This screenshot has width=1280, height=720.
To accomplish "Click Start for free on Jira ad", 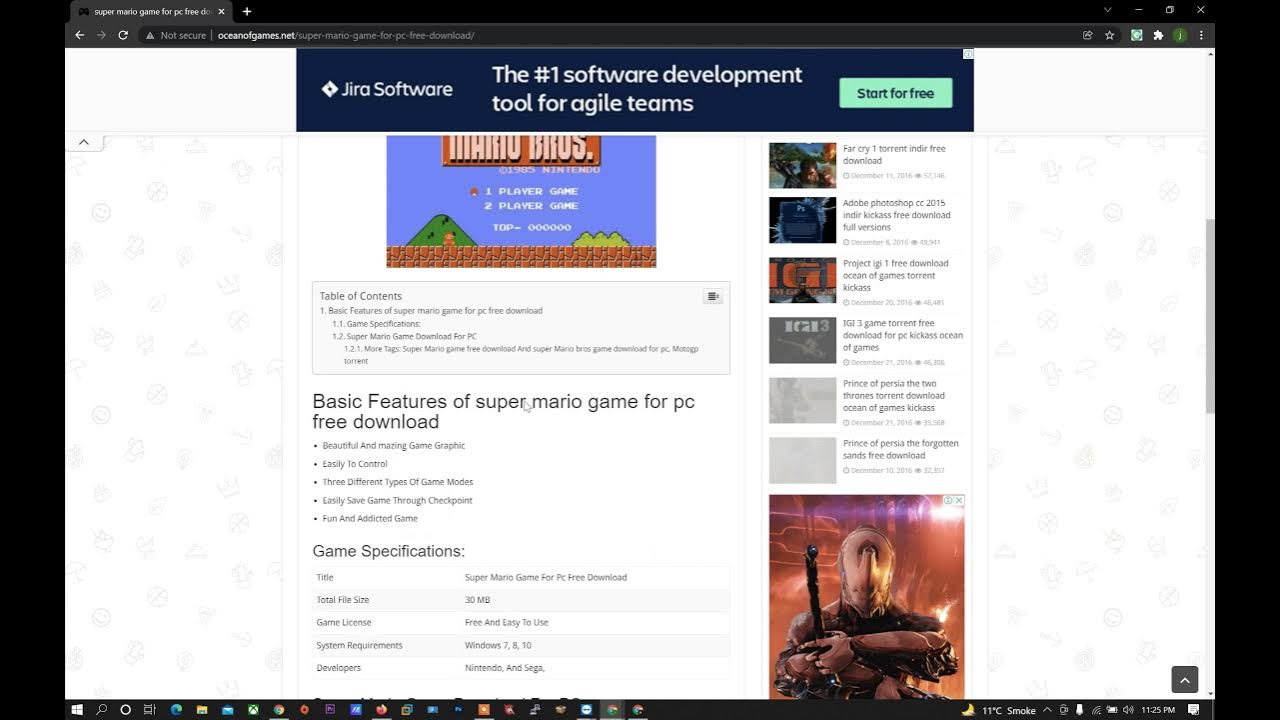I will (x=895, y=93).
